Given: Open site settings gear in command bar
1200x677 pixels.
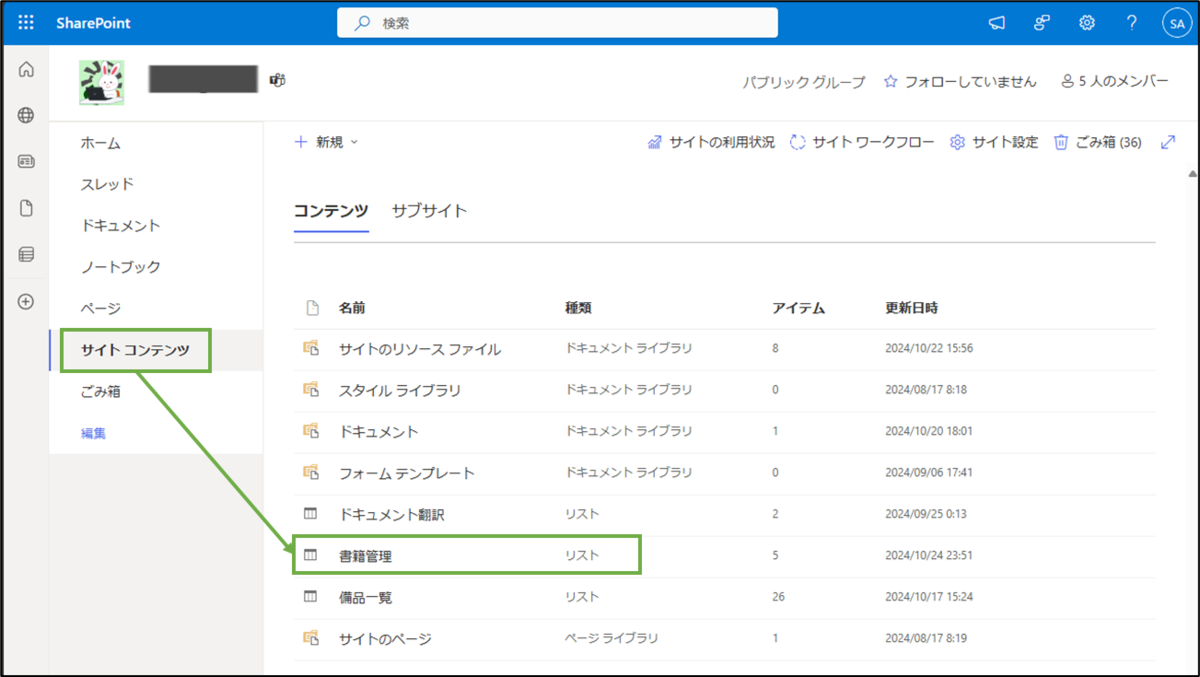Looking at the screenshot, I should pyautogui.click(x=957, y=142).
